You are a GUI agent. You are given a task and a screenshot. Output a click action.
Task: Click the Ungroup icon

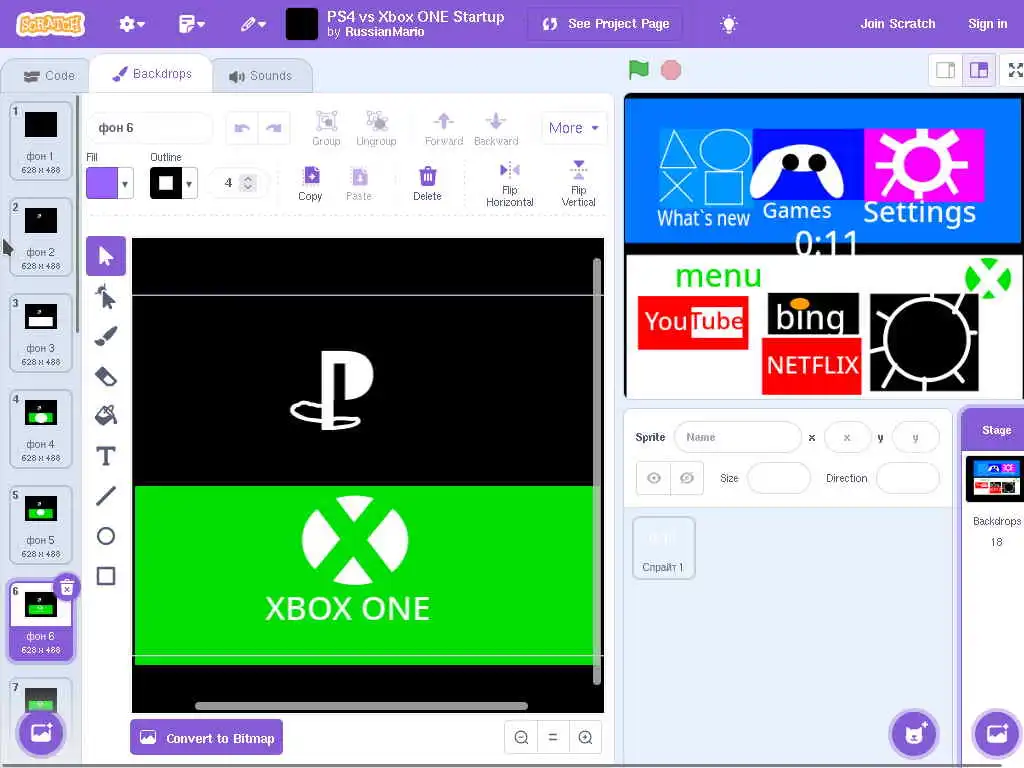(376, 128)
